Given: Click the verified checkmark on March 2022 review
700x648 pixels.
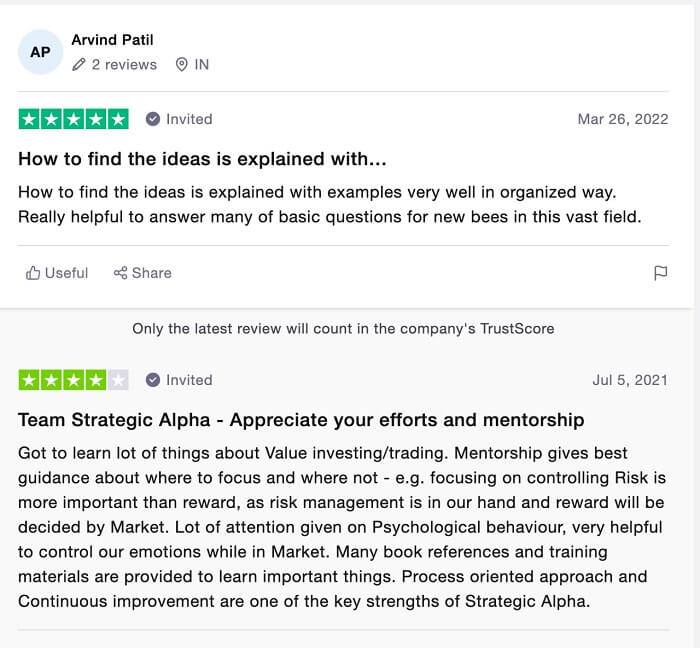Looking at the screenshot, I should click(x=153, y=119).
